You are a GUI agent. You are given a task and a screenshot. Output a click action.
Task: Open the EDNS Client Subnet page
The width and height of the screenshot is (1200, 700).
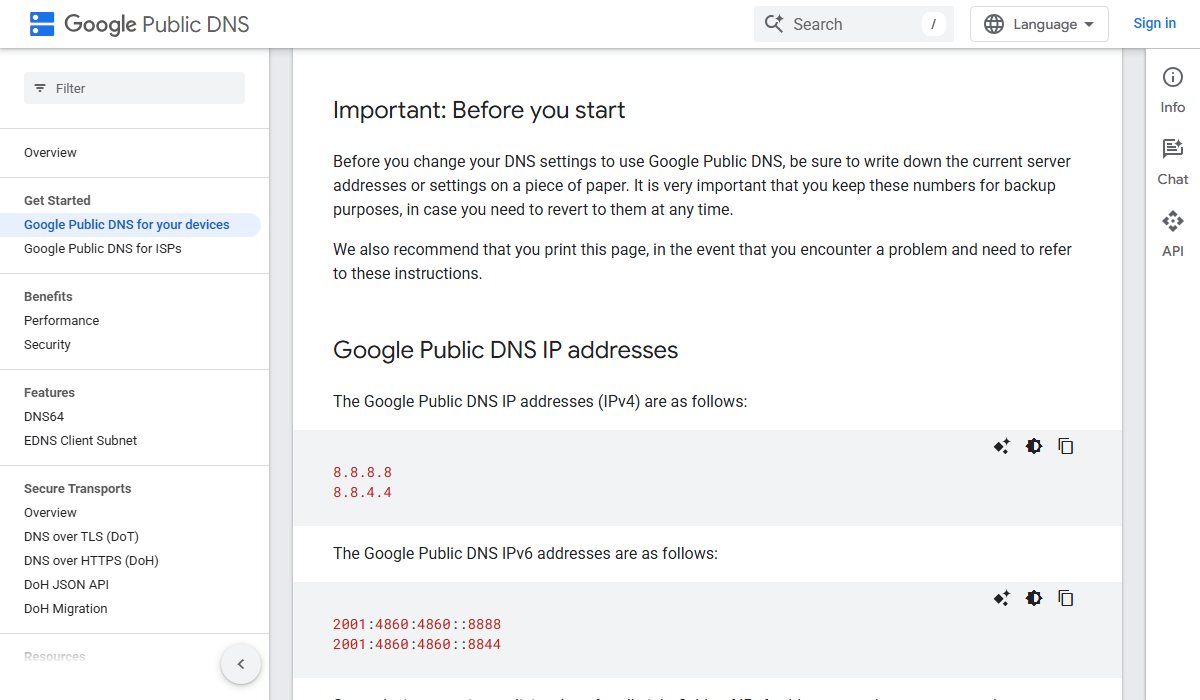[x=80, y=441]
